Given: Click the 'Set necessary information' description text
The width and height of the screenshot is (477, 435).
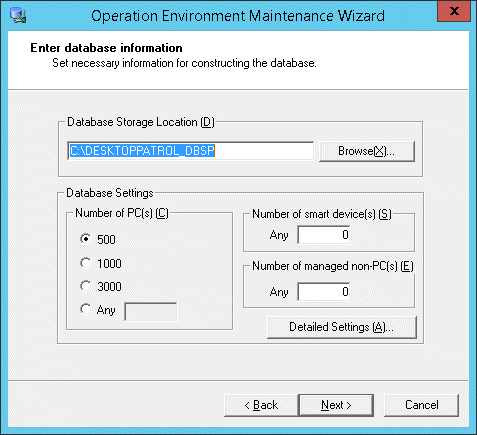Looking at the screenshot, I should (184, 63).
